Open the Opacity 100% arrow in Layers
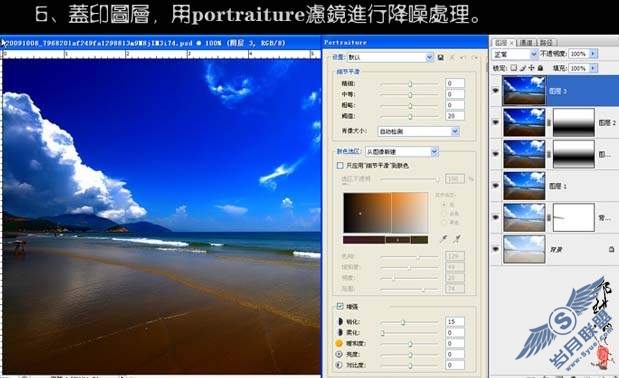619x378 pixels. coord(593,54)
